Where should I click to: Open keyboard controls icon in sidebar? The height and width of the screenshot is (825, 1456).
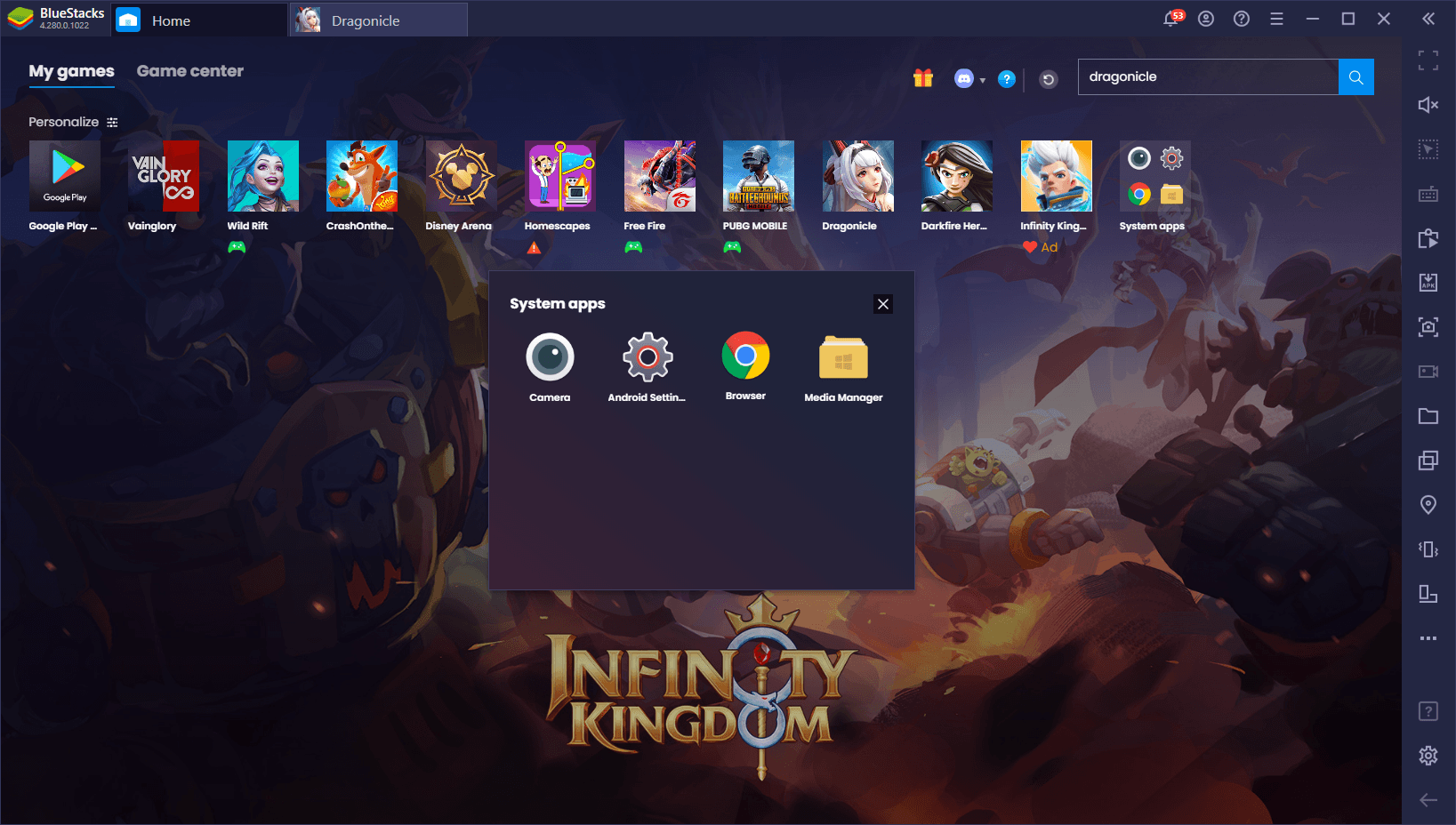(x=1428, y=194)
